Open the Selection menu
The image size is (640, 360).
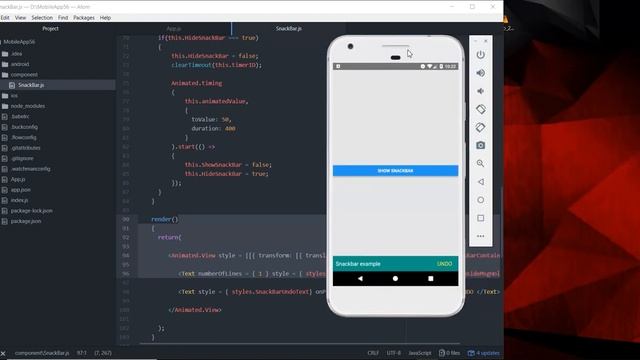(x=42, y=18)
